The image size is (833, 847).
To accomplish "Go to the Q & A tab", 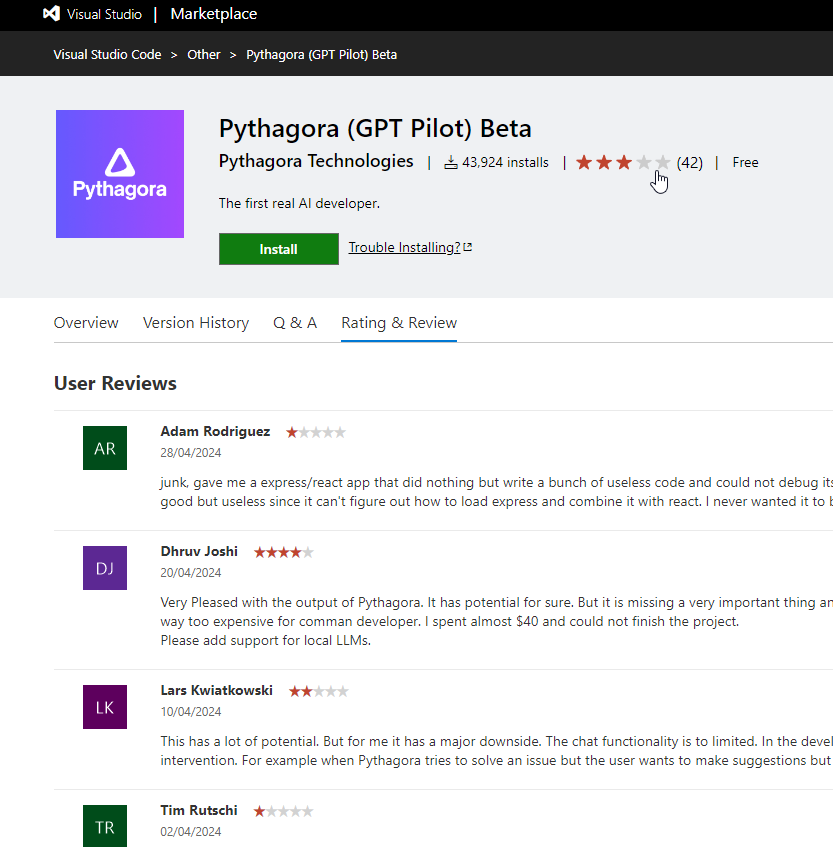I will click(x=295, y=323).
